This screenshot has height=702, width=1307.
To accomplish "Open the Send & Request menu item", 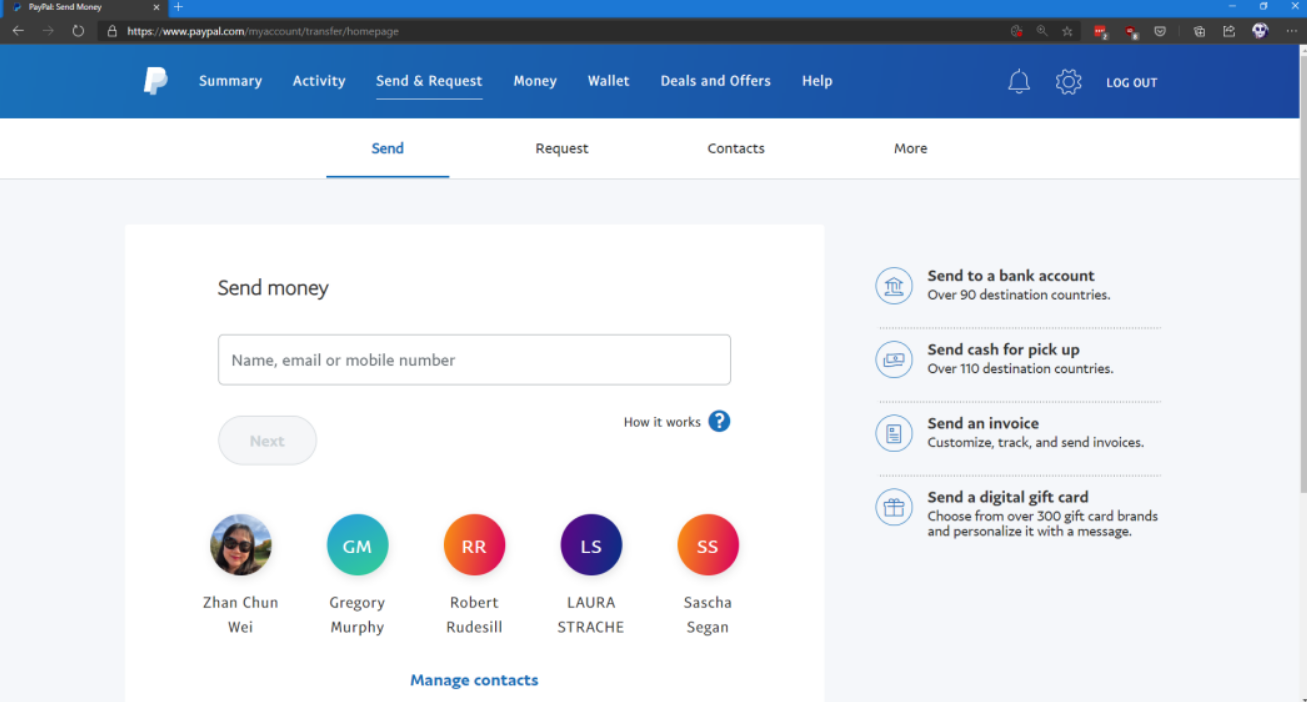I will pyautogui.click(x=429, y=81).
